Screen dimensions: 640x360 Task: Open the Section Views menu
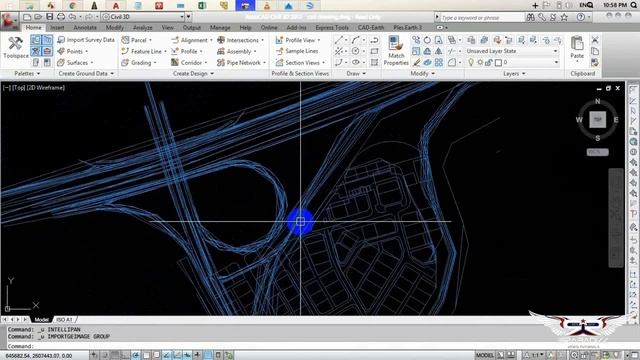300,62
